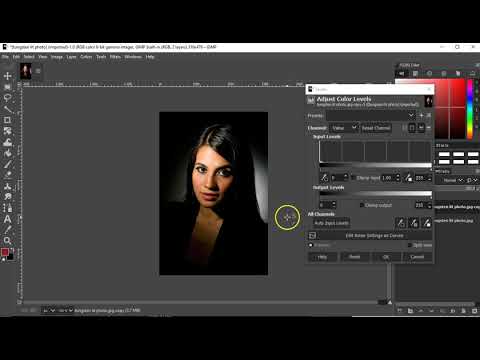480x360 pixels.
Task: Select the Bucket Fill tool
Action: [7, 153]
